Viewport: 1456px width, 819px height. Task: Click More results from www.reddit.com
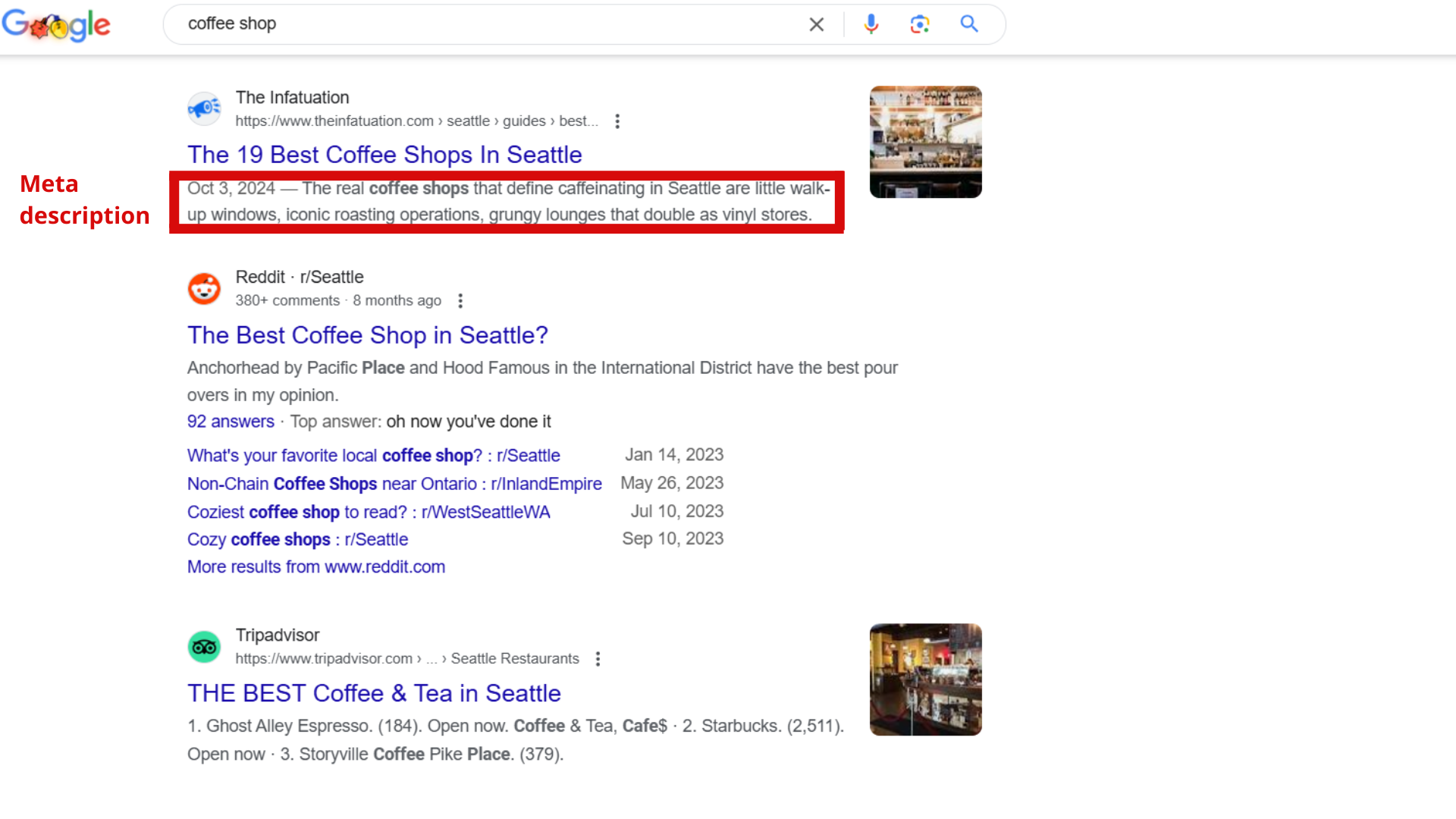click(x=315, y=567)
